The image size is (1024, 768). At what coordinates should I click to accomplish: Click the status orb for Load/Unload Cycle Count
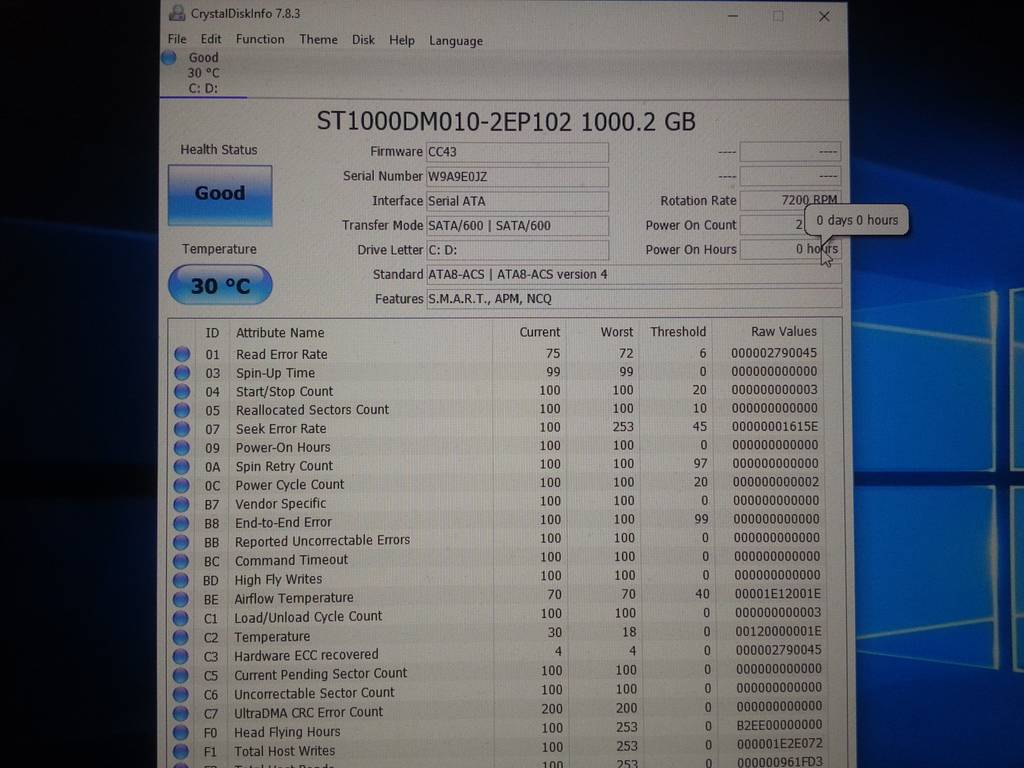click(181, 618)
